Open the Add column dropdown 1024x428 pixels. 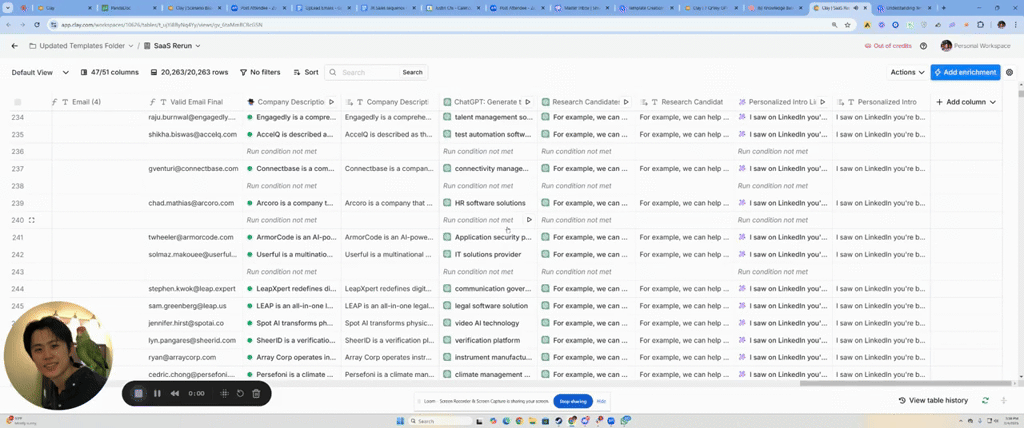click(966, 102)
